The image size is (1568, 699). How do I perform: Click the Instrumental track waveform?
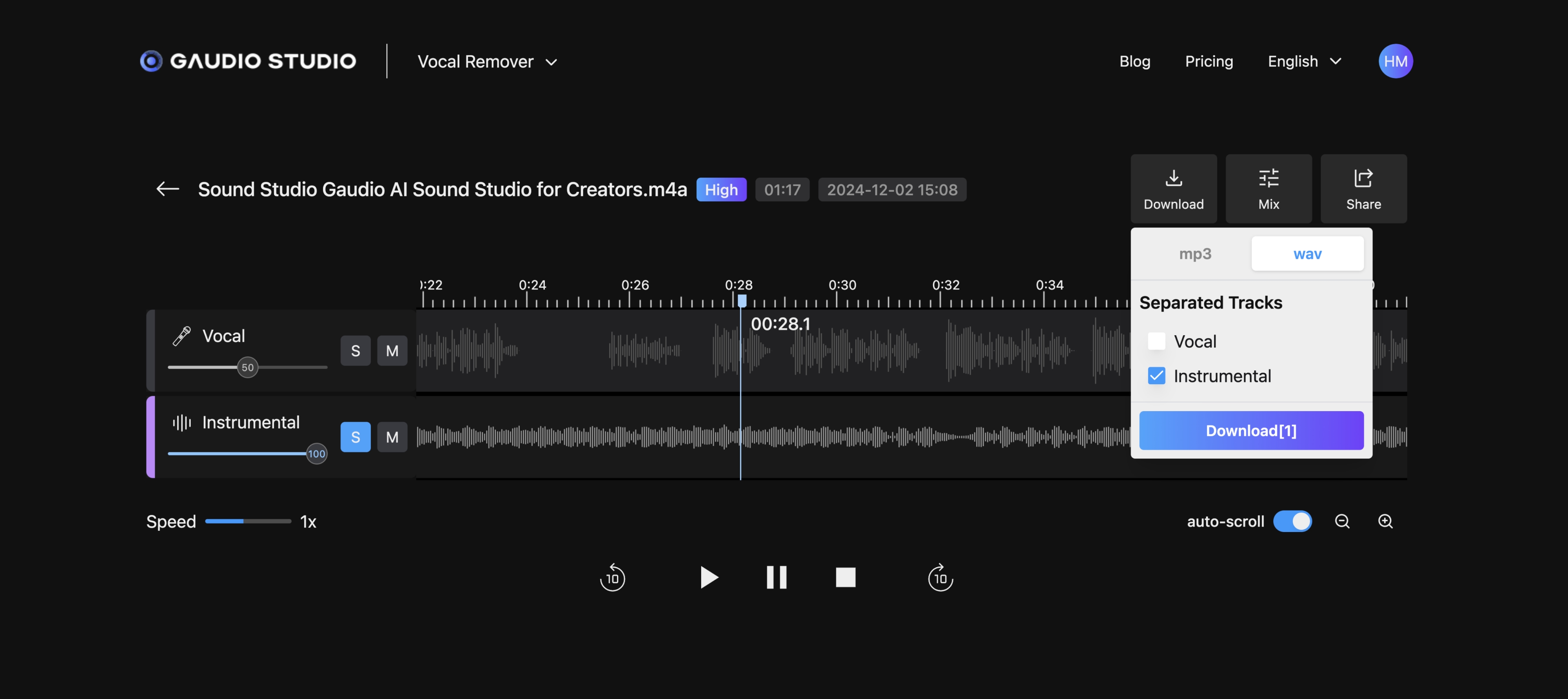point(773,437)
